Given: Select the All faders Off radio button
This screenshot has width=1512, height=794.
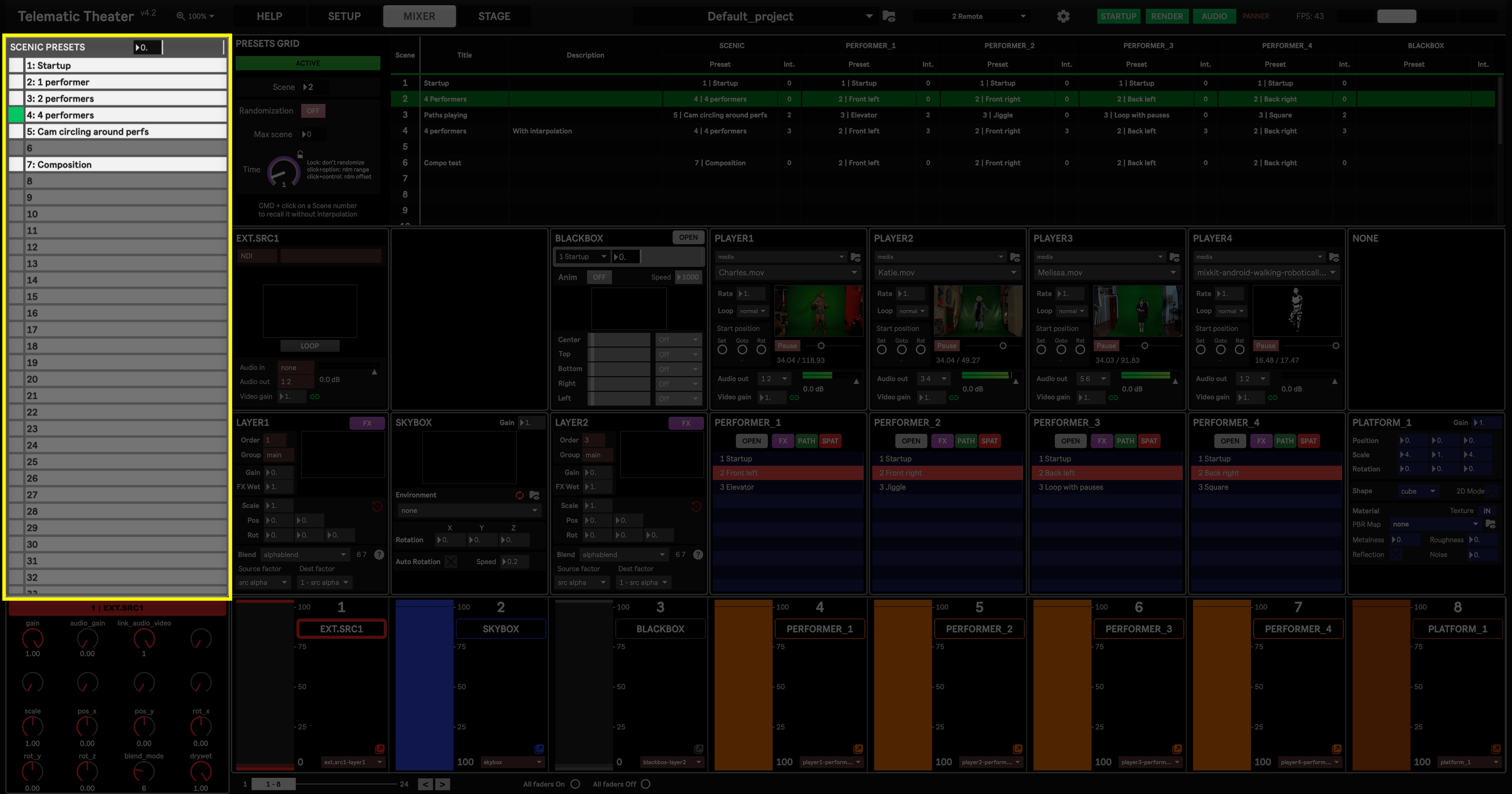Looking at the screenshot, I should (x=646, y=784).
